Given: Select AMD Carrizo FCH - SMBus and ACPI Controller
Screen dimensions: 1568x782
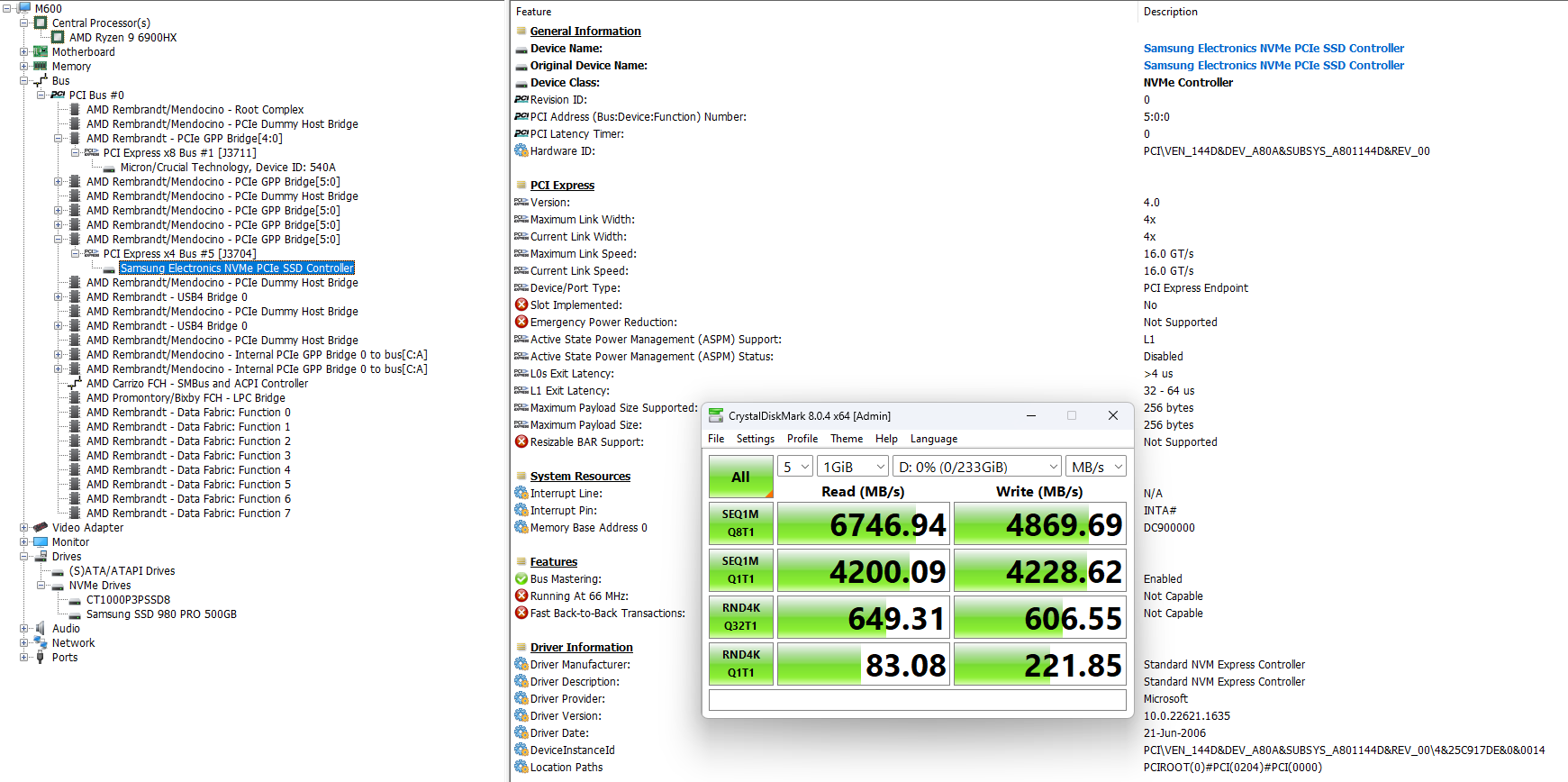Looking at the screenshot, I should [x=197, y=383].
